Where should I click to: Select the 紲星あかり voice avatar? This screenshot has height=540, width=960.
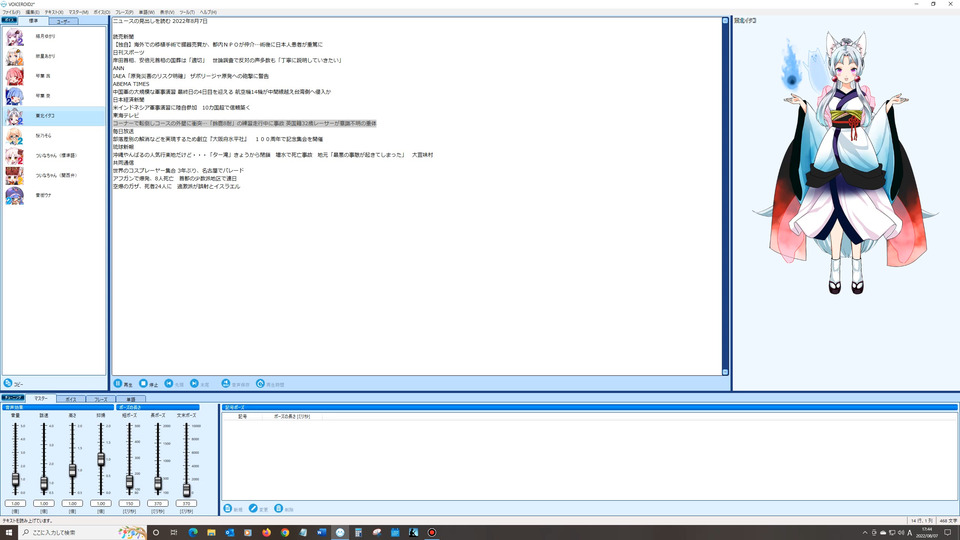[15, 56]
